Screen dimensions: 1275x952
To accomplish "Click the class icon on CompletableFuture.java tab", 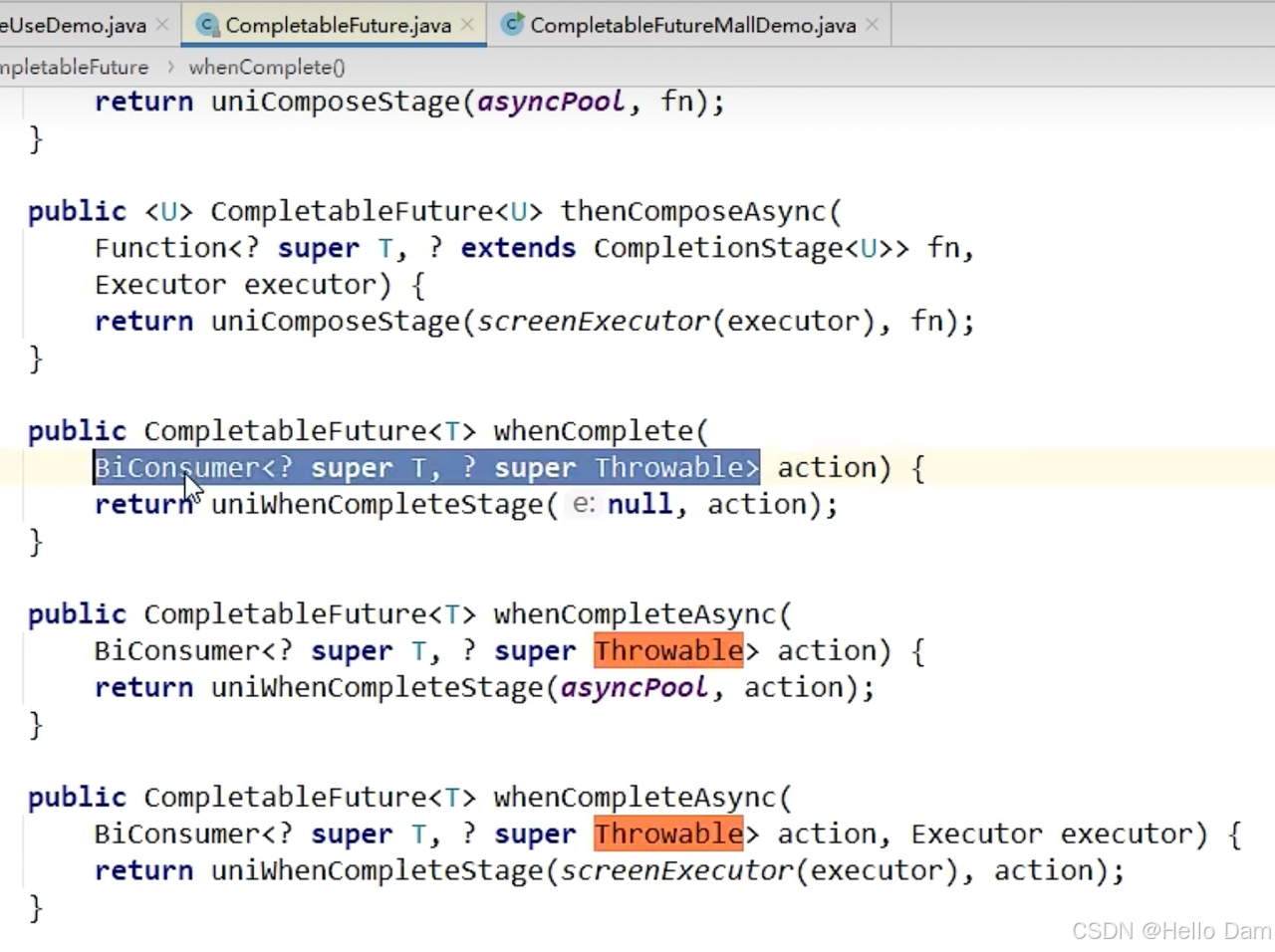I will click(x=208, y=25).
